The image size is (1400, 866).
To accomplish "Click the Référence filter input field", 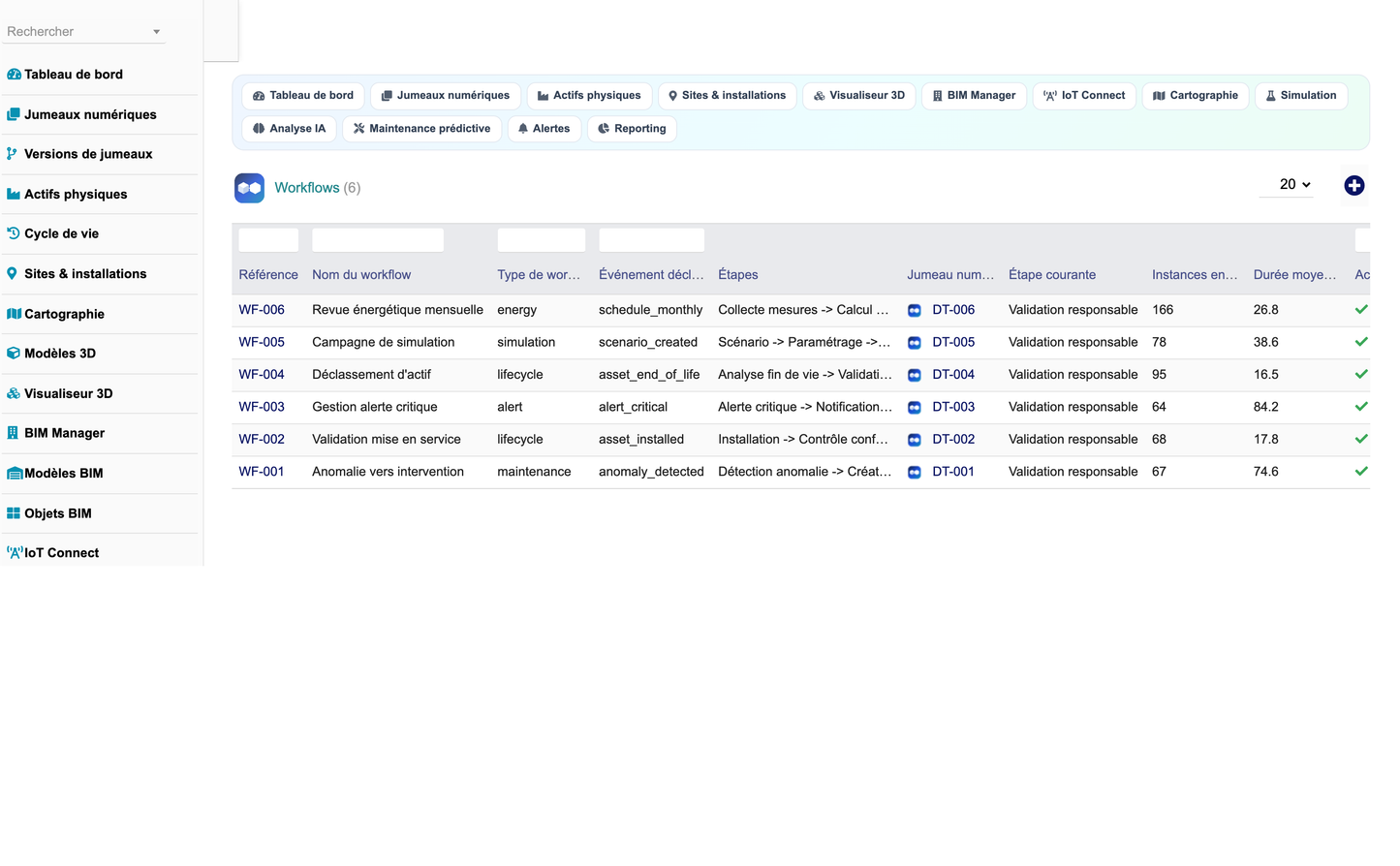I will coord(268,240).
